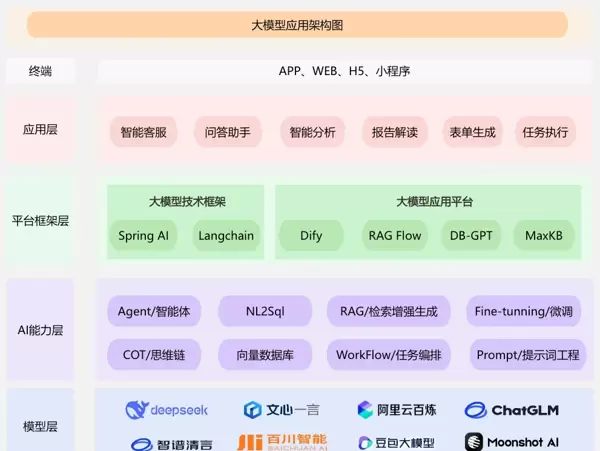The image size is (600, 451).
Task: Click the 阿里云百炼 logo
Action: 367,410
